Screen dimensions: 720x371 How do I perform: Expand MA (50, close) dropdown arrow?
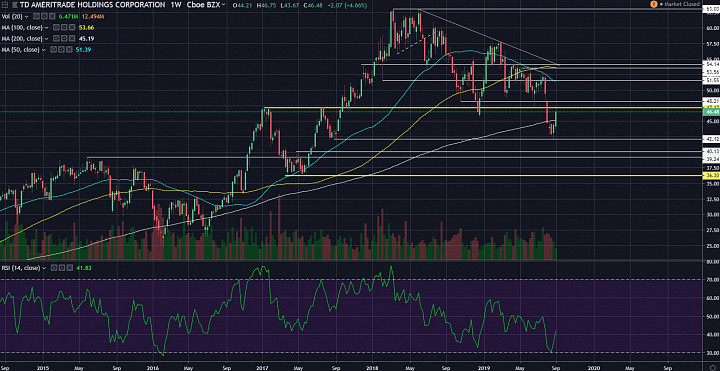(44, 50)
